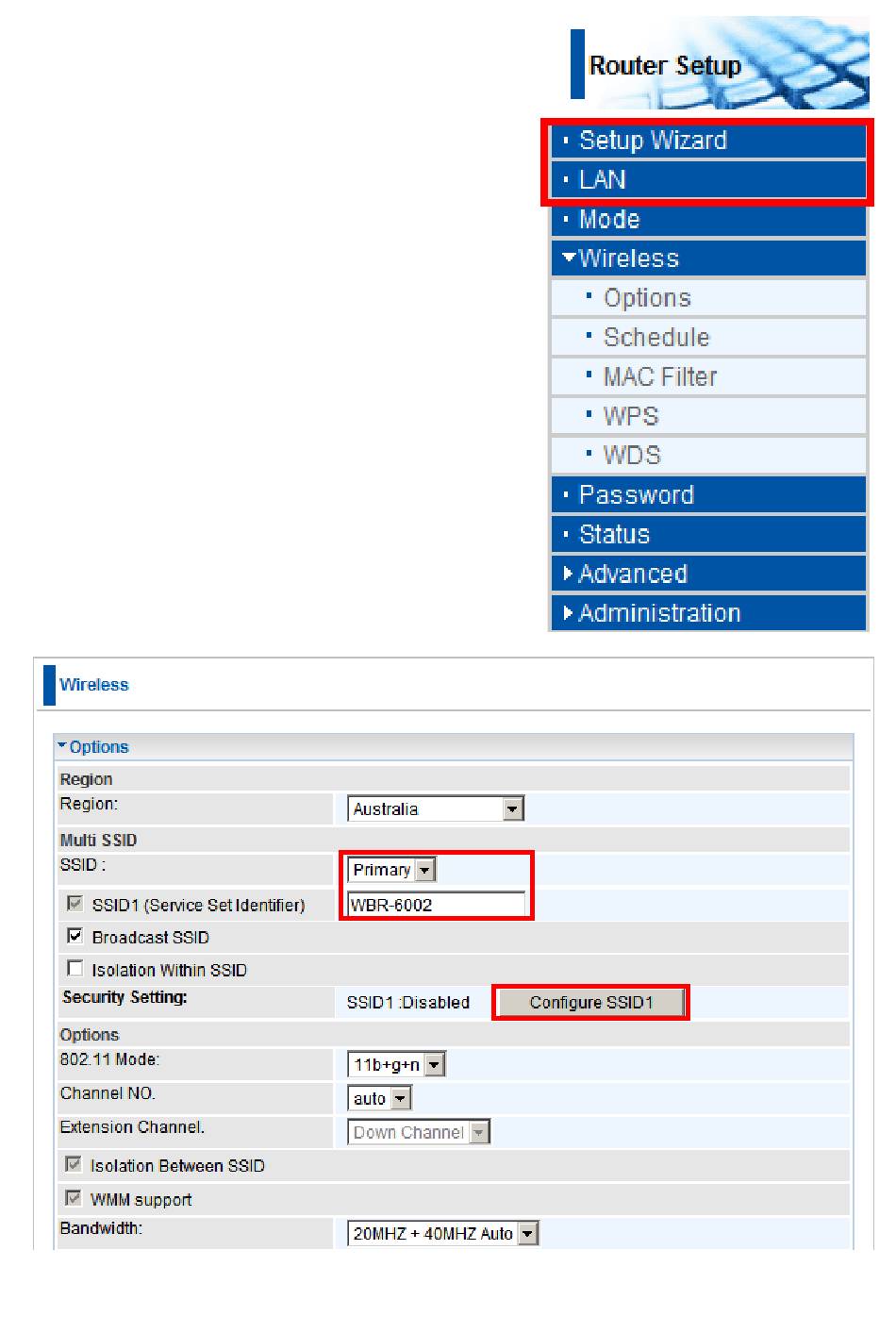
Task: Open the Region dropdown showing Australia
Action: 436,808
